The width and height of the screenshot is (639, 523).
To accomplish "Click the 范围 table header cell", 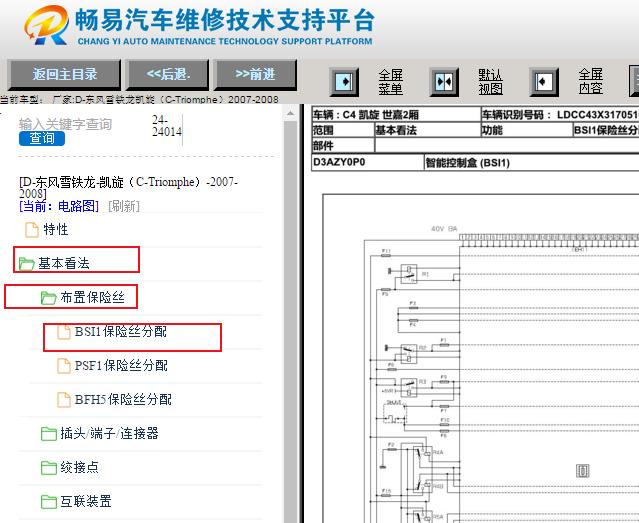I will click(343, 130).
